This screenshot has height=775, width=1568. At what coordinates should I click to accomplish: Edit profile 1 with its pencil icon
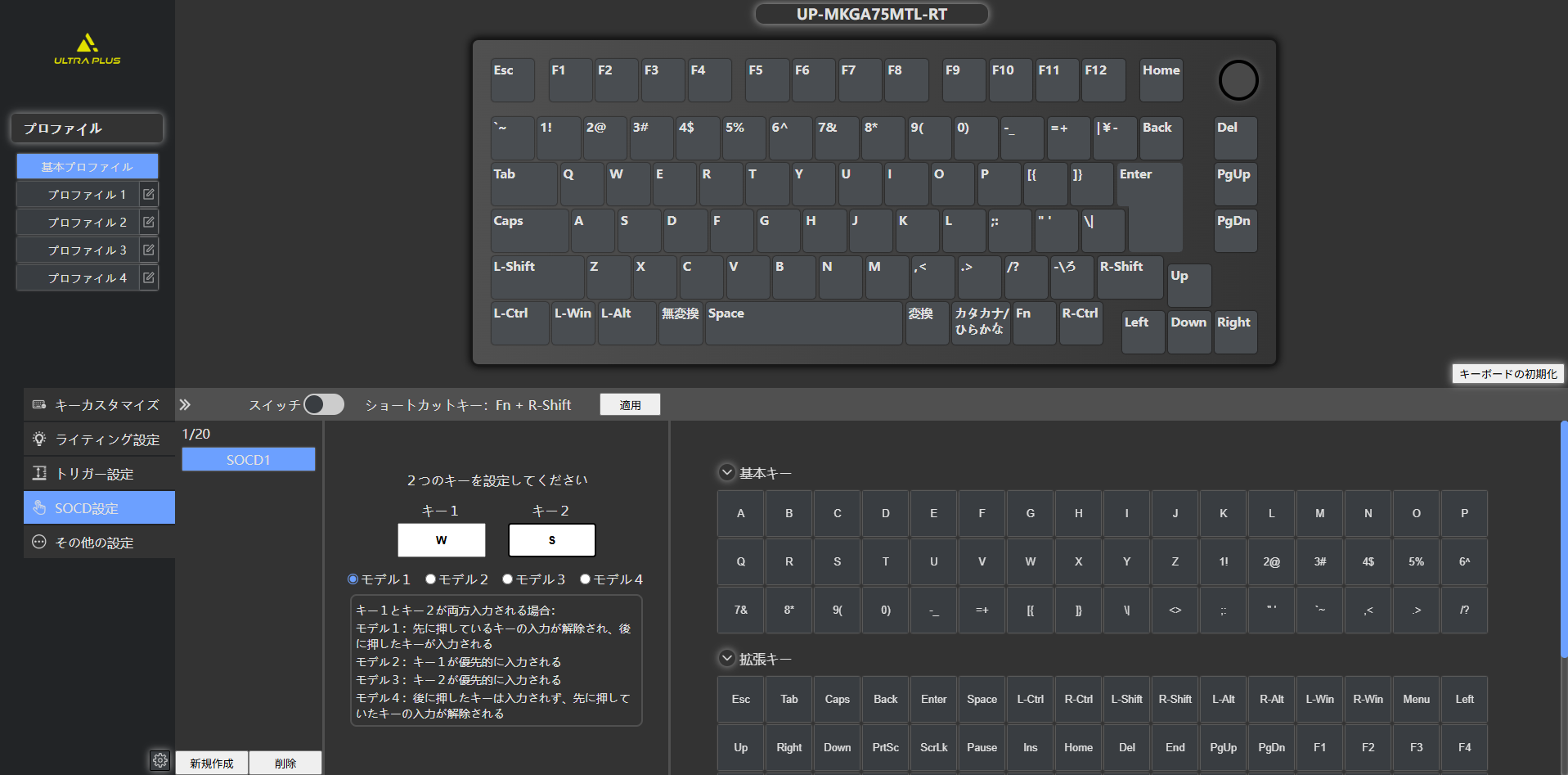(x=148, y=195)
